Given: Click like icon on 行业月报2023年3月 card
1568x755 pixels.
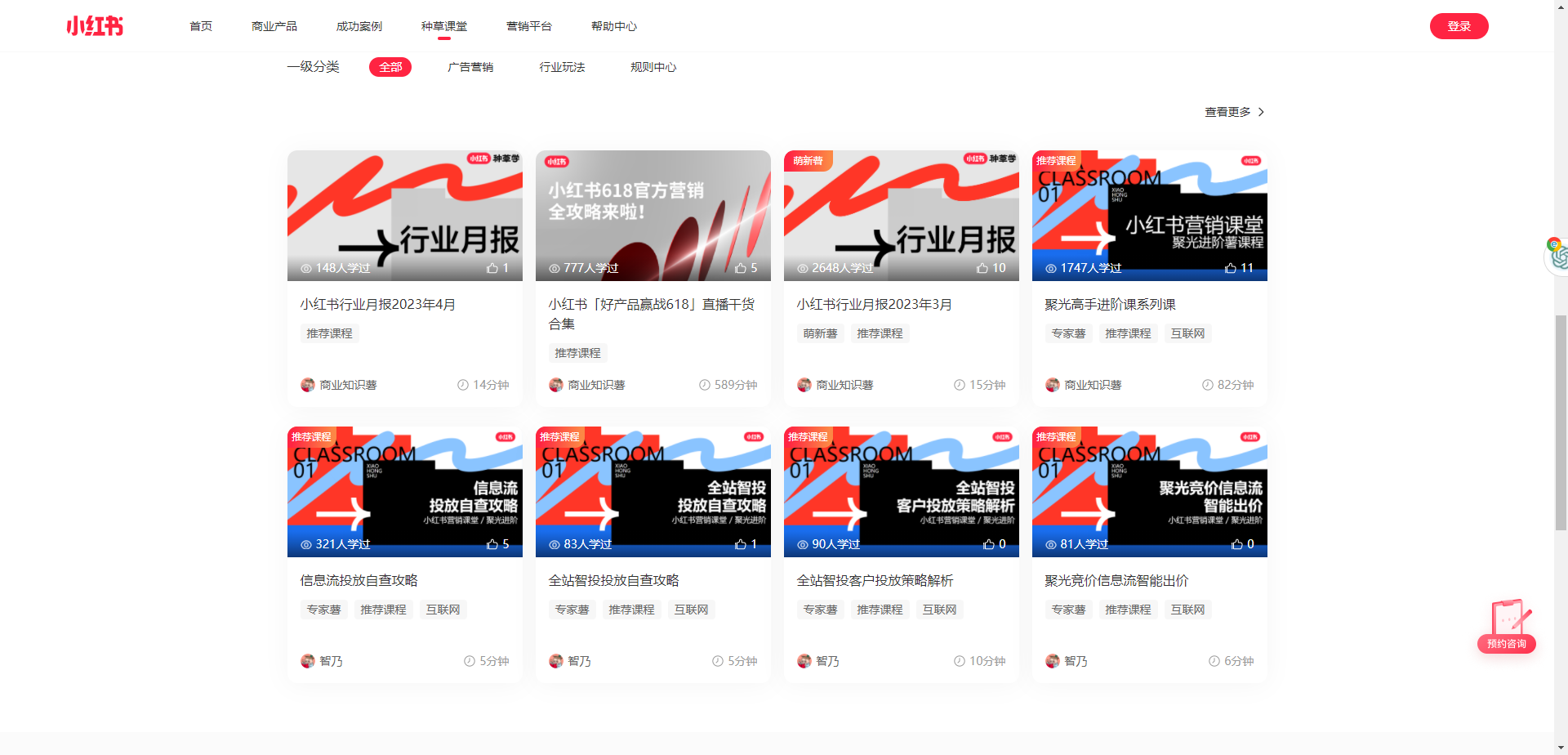Looking at the screenshot, I should pos(982,268).
